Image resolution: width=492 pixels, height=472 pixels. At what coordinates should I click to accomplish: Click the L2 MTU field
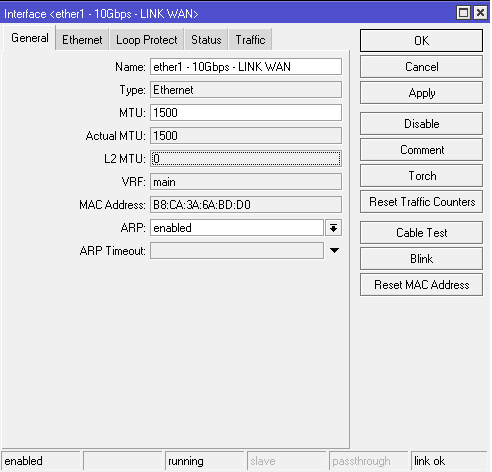[246, 159]
